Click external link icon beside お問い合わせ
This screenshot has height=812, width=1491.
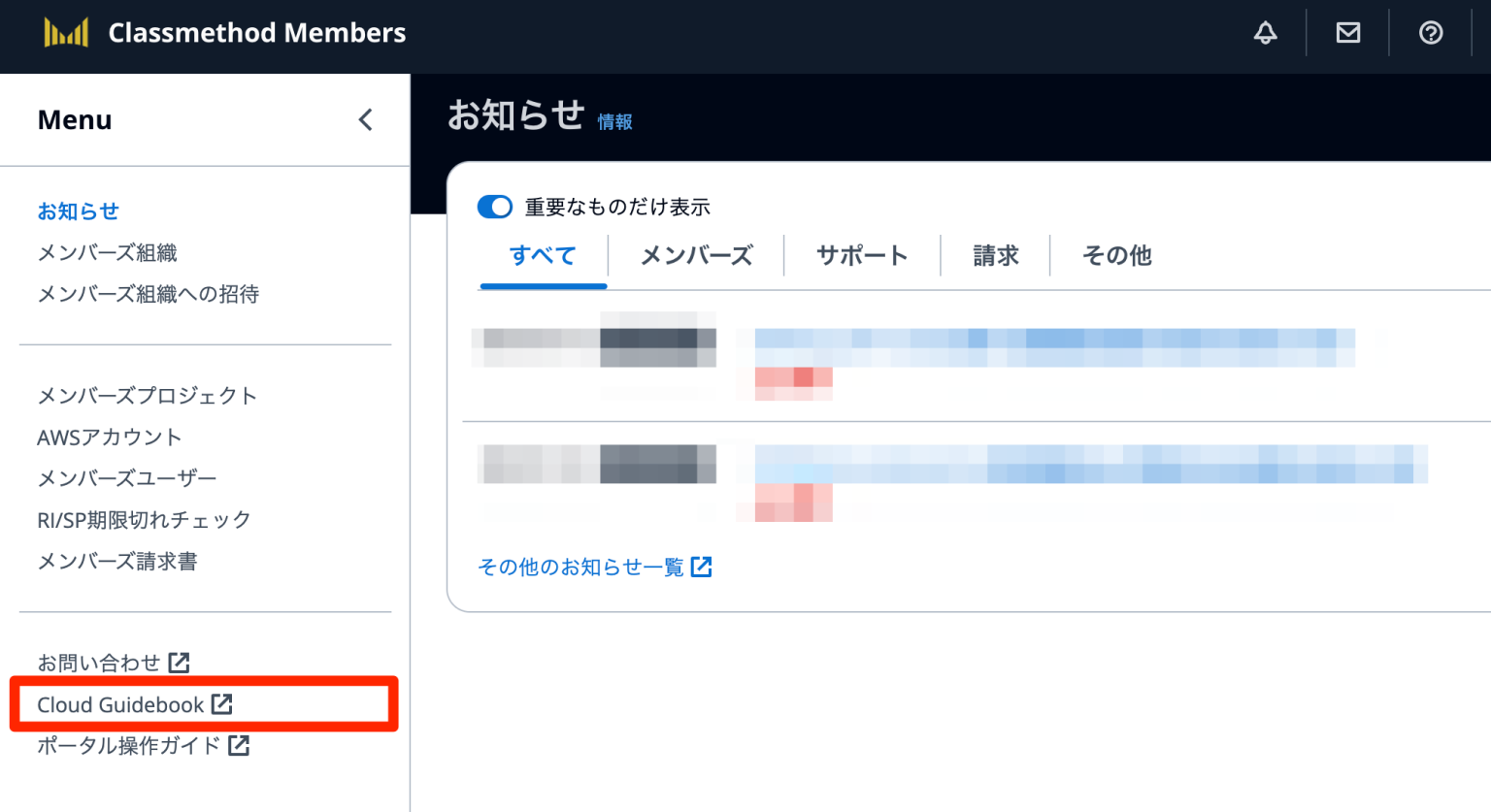pyautogui.click(x=181, y=661)
